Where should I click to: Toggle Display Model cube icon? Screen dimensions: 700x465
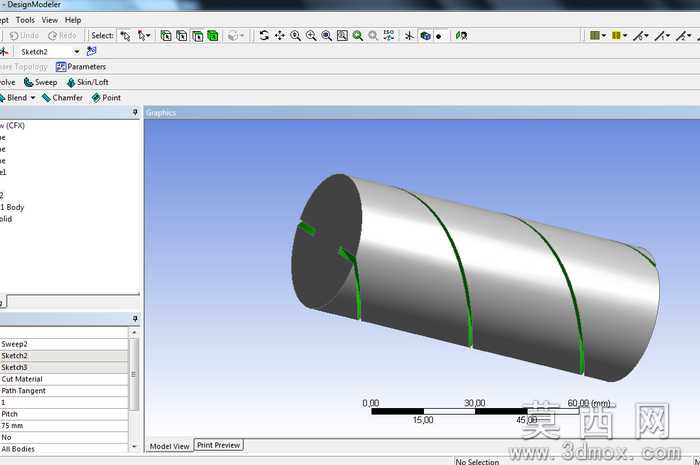[x=425, y=35]
